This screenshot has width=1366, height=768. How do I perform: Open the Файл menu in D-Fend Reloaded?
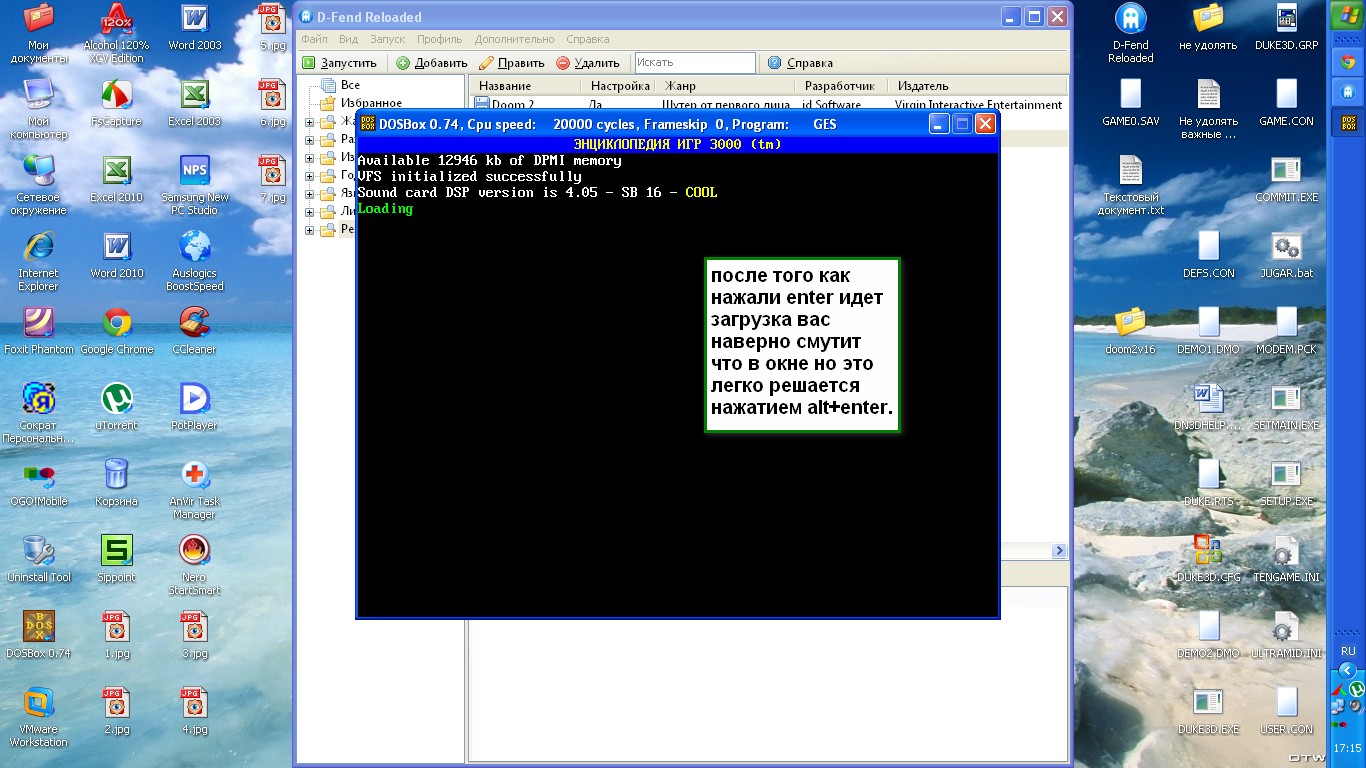314,39
